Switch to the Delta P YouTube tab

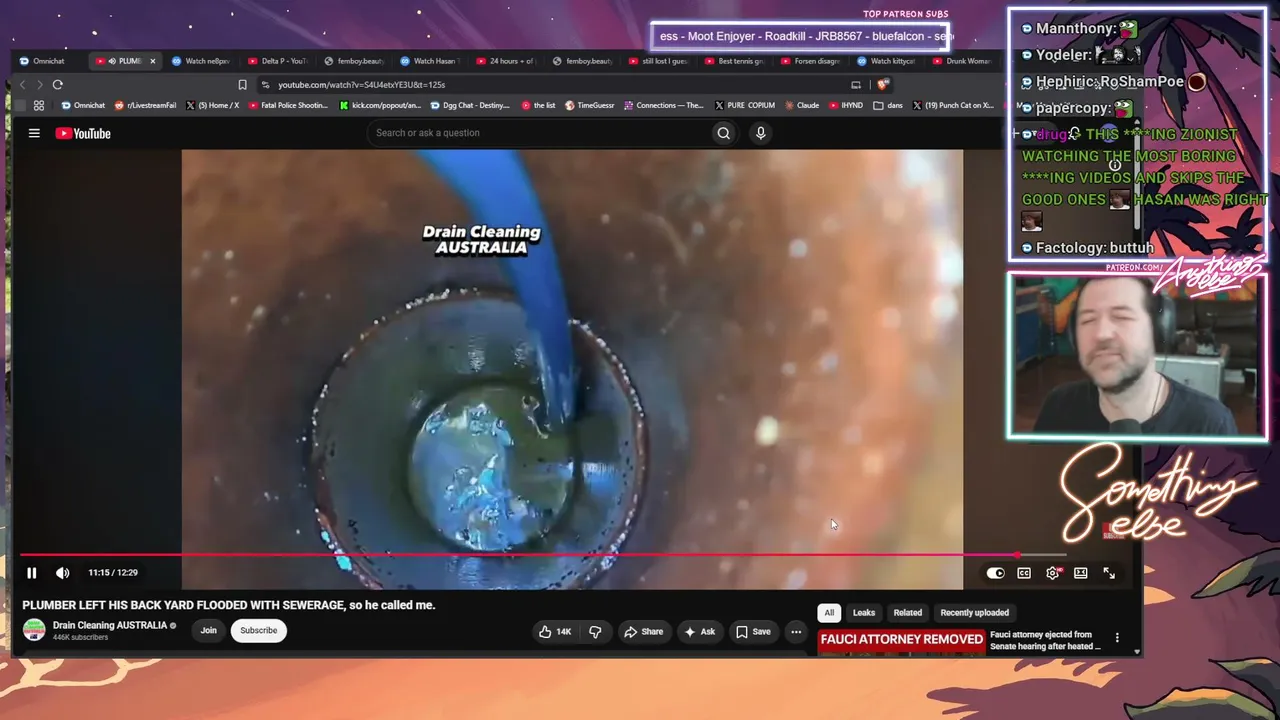pyautogui.click(x=279, y=61)
